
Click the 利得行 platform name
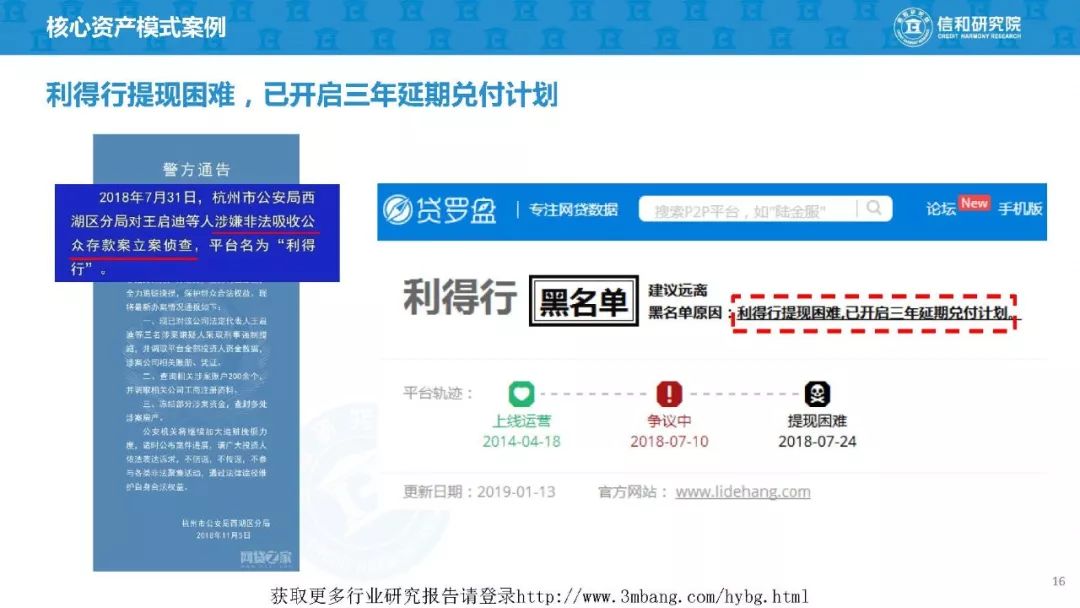pos(459,298)
